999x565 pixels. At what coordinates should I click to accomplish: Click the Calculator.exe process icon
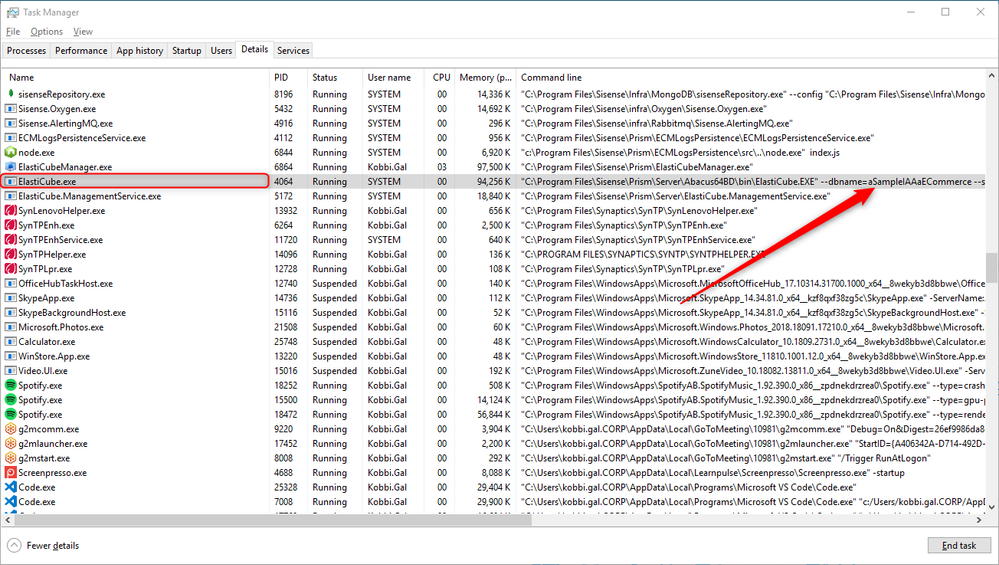[11, 341]
